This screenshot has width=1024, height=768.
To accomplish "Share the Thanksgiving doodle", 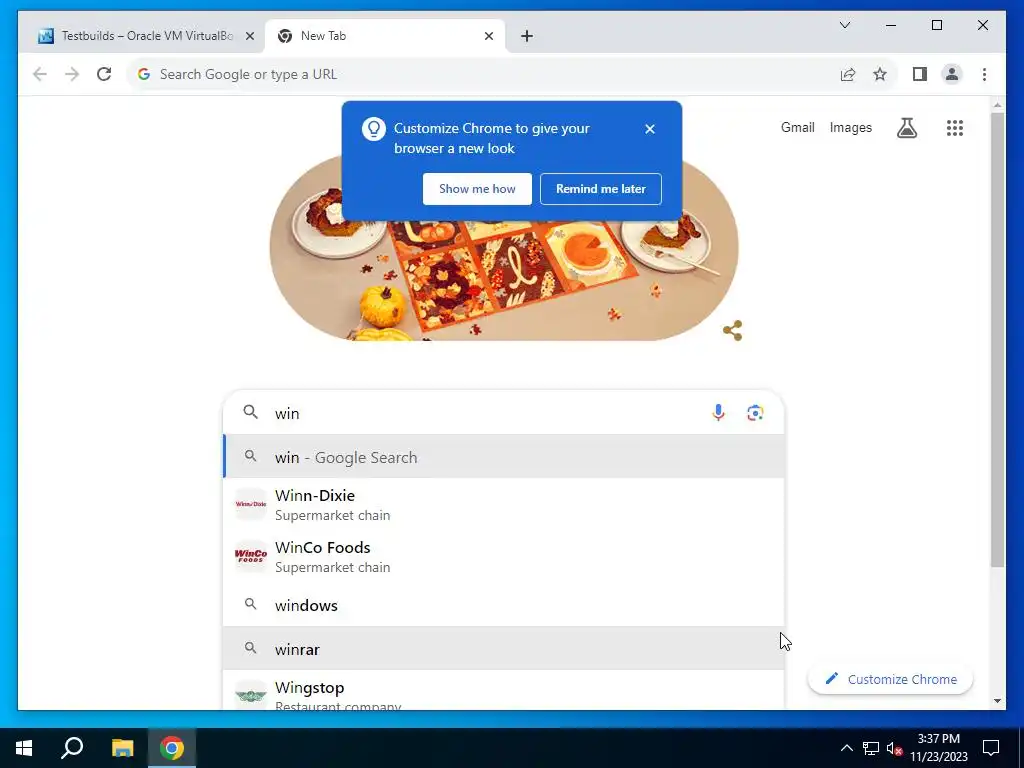I will pos(733,330).
